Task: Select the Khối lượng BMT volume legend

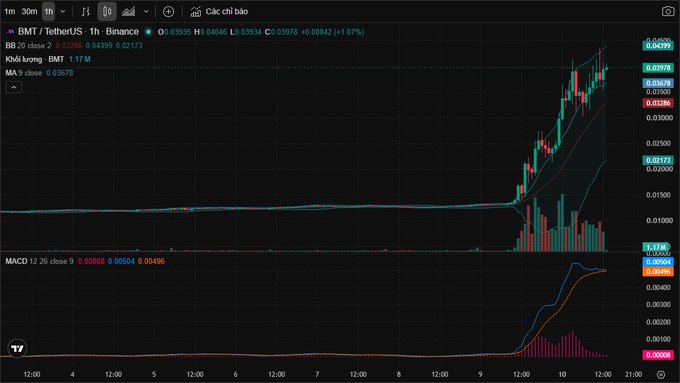Action: (x=35, y=59)
